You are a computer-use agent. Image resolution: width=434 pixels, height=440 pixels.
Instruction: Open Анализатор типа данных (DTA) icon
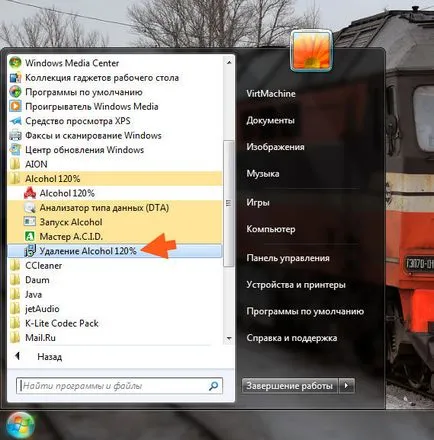click(30, 208)
